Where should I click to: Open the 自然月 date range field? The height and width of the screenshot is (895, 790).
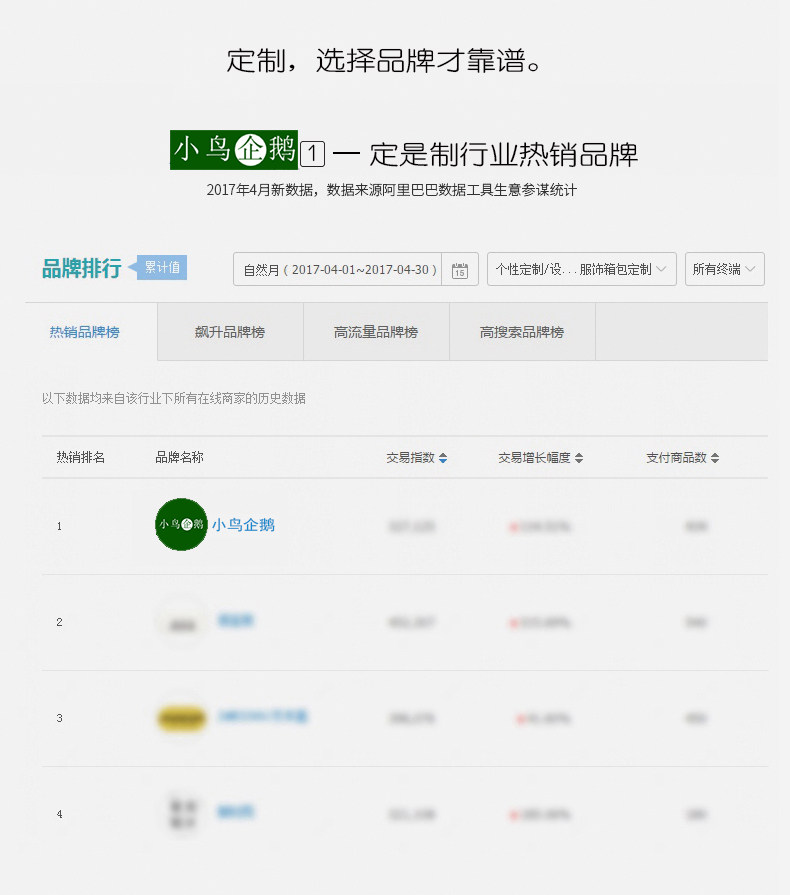coord(337,269)
